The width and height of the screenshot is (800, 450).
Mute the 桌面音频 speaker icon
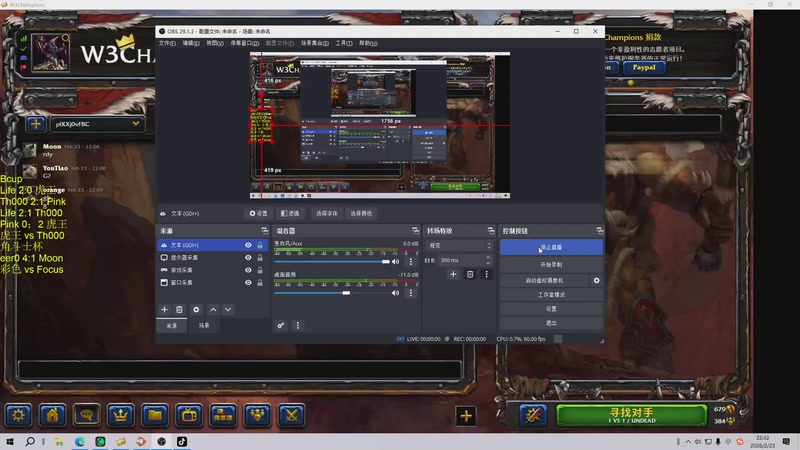click(x=395, y=293)
